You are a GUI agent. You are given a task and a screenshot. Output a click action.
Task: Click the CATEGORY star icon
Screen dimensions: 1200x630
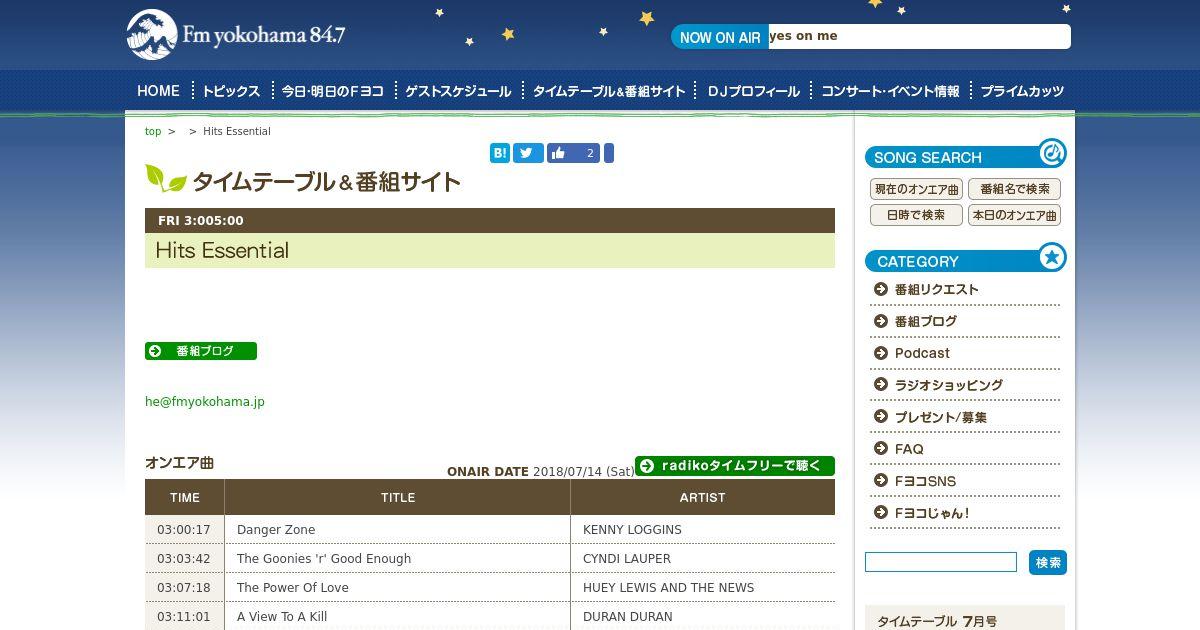1052,257
